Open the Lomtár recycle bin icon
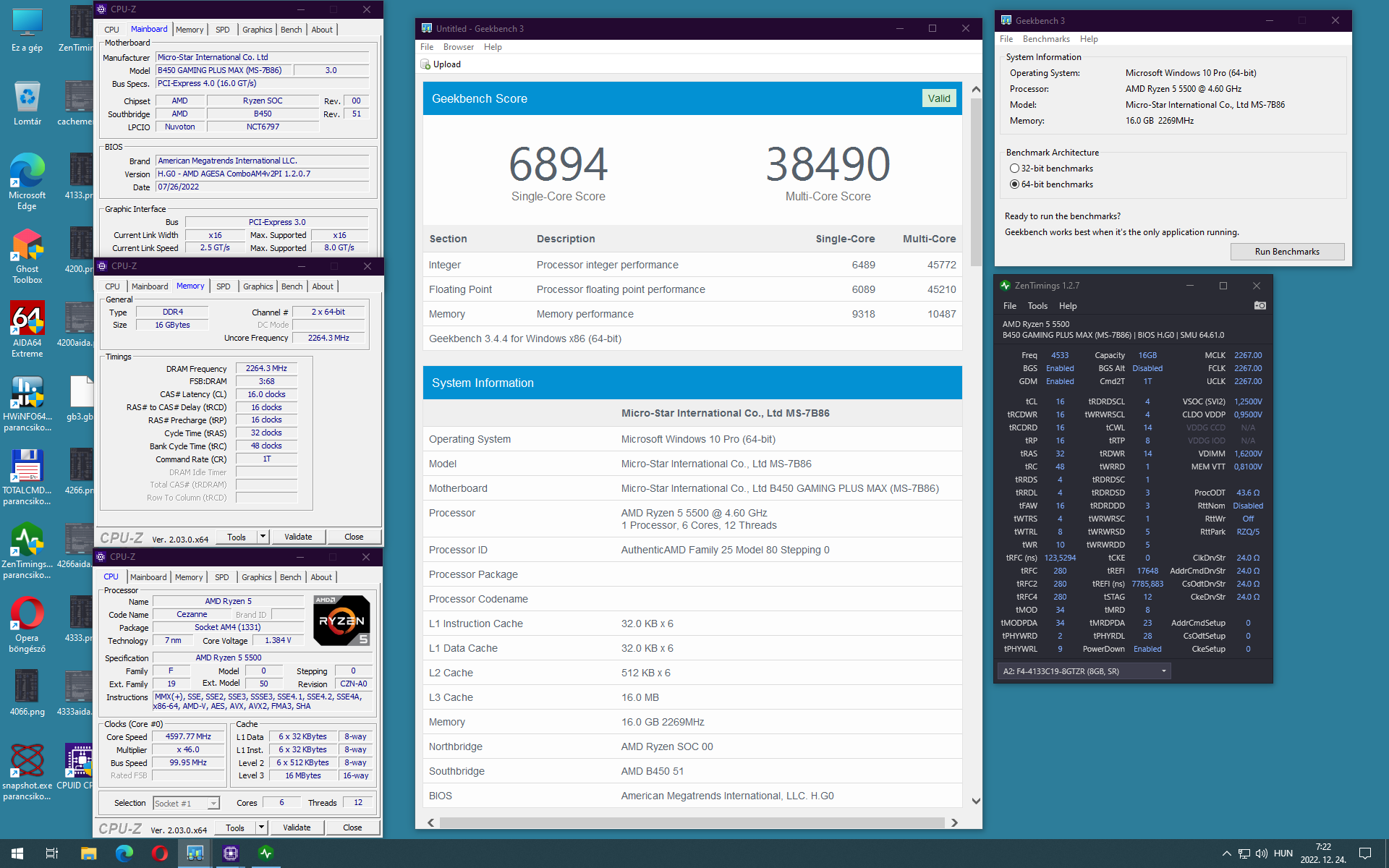Image resolution: width=1389 pixels, height=868 pixels. point(27,103)
